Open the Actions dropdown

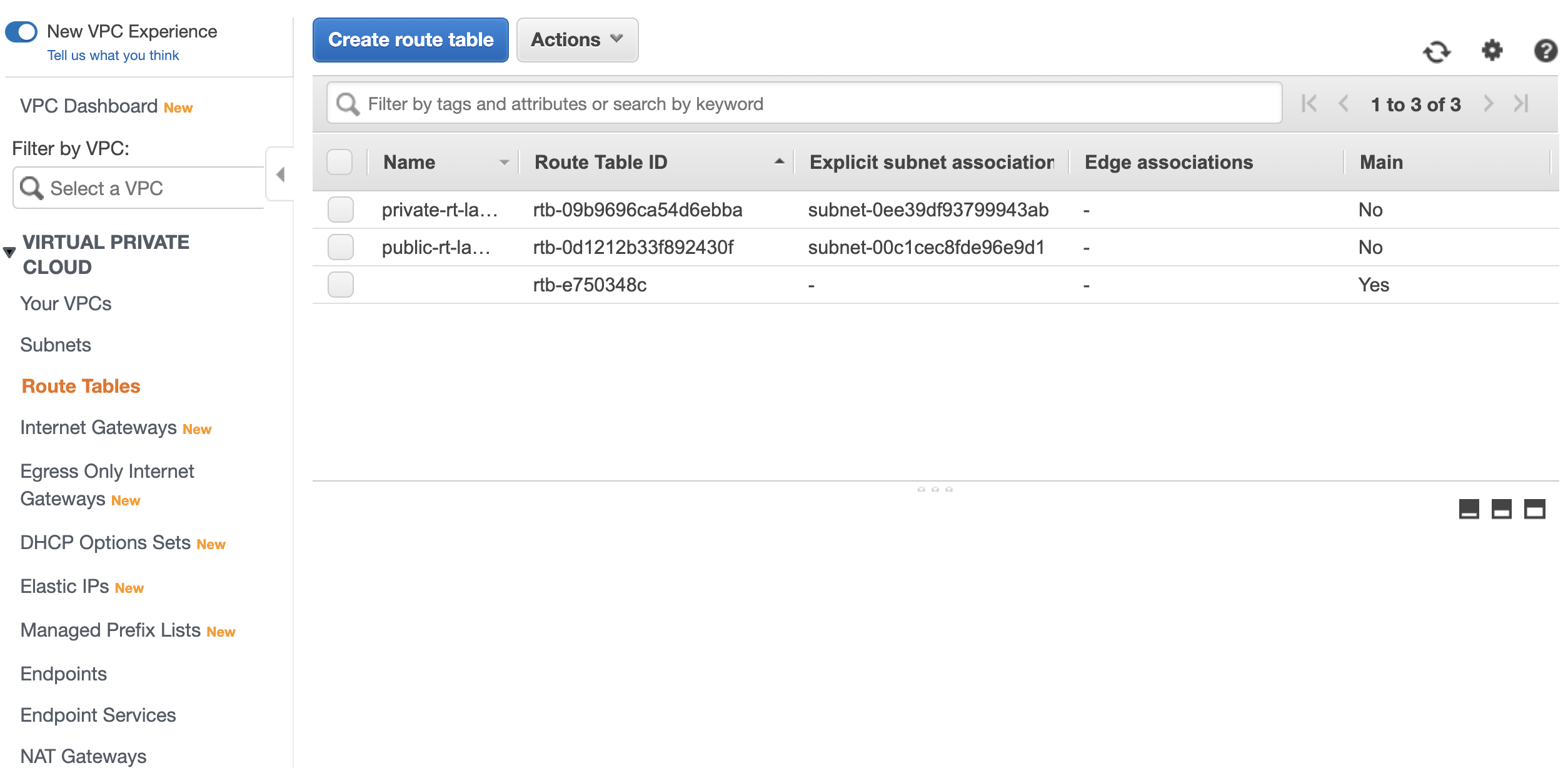[576, 40]
